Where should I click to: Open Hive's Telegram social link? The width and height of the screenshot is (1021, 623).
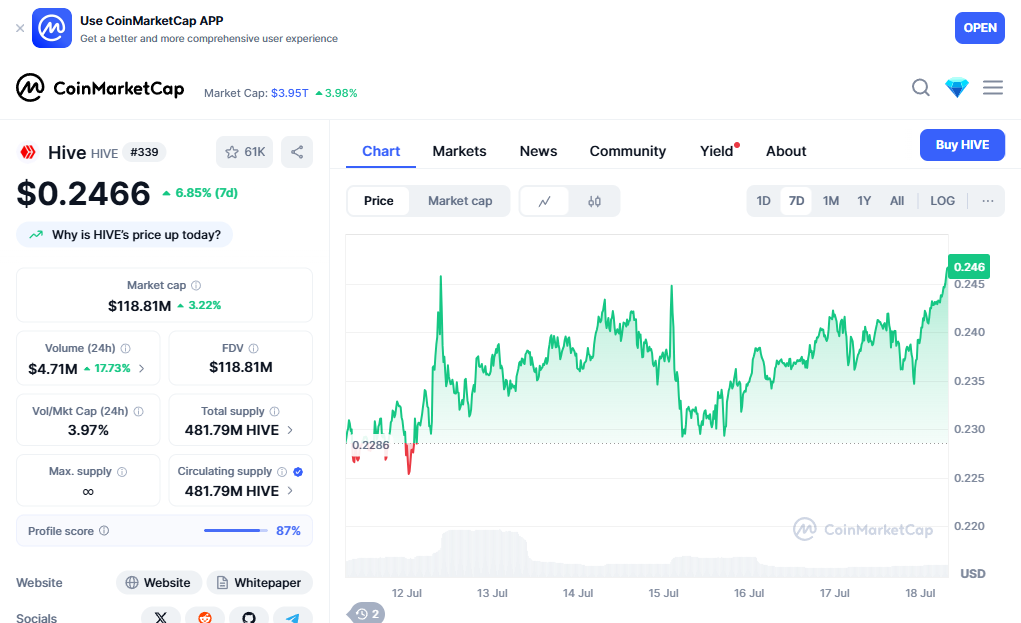click(292, 617)
